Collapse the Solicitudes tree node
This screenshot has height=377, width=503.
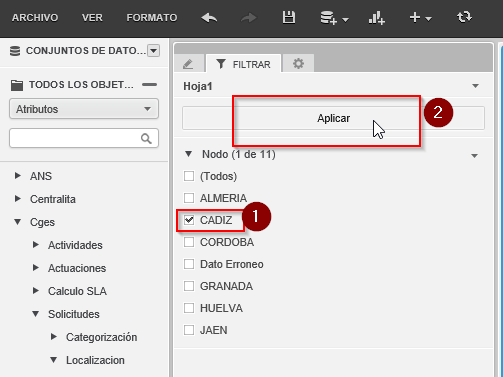coord(36,314)
